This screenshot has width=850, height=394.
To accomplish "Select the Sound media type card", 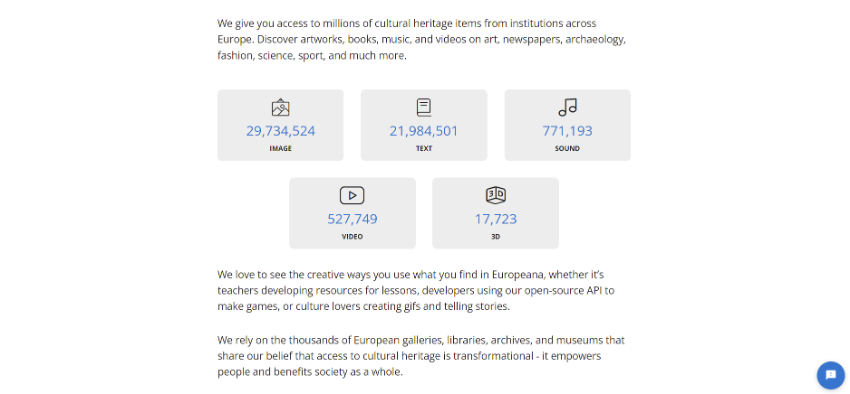I will pos(568,125).
